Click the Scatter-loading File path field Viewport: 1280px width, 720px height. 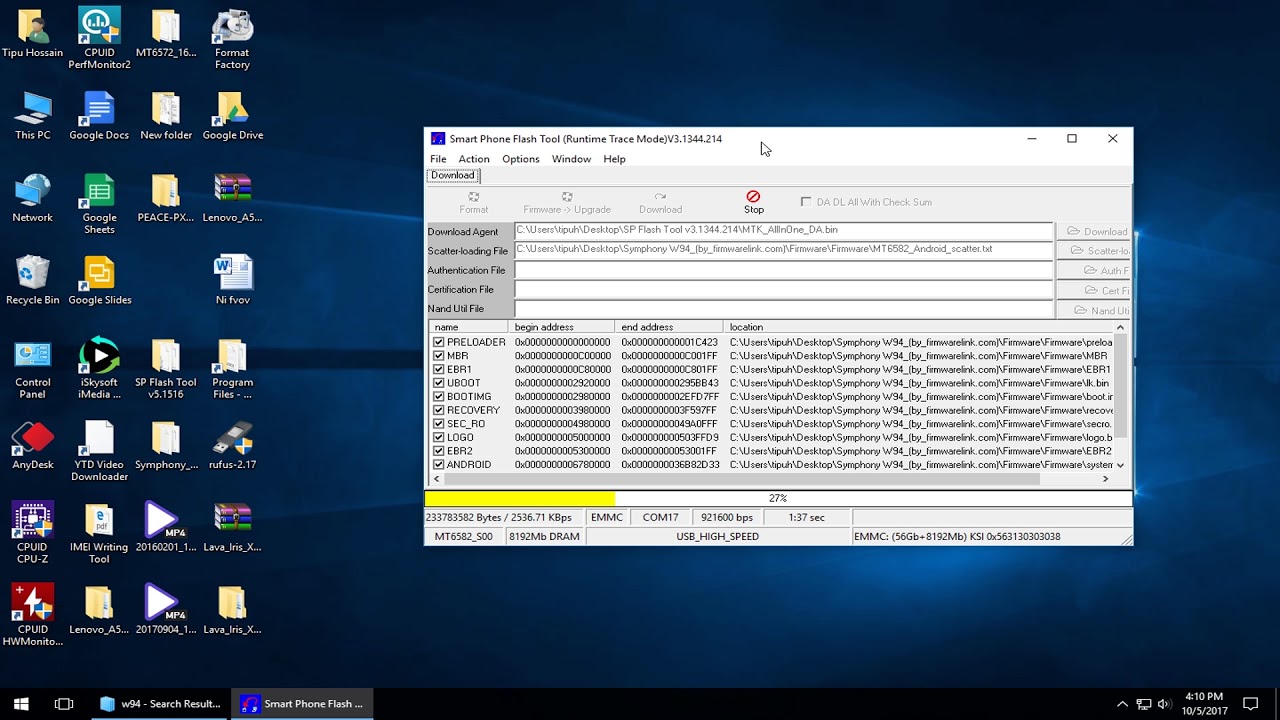point(784,250)
